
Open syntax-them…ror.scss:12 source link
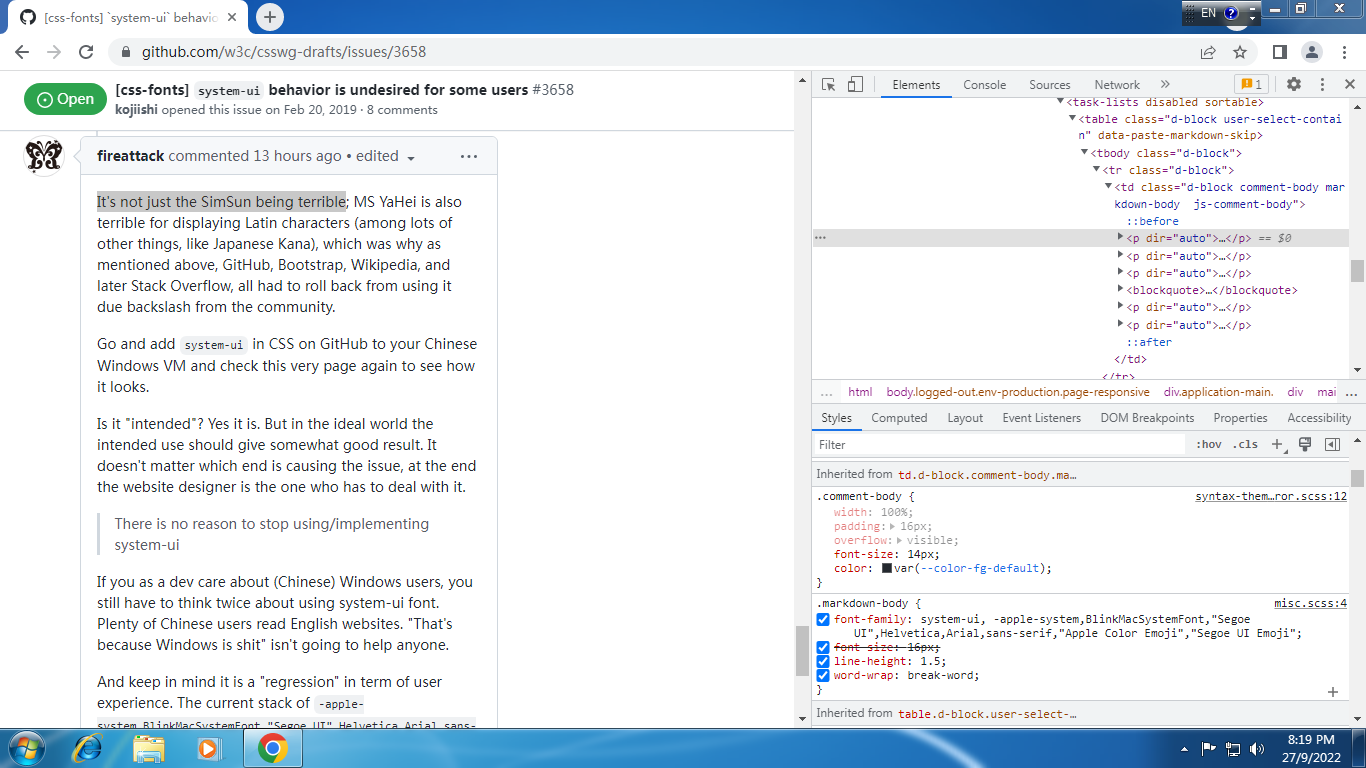[1271, 496]
